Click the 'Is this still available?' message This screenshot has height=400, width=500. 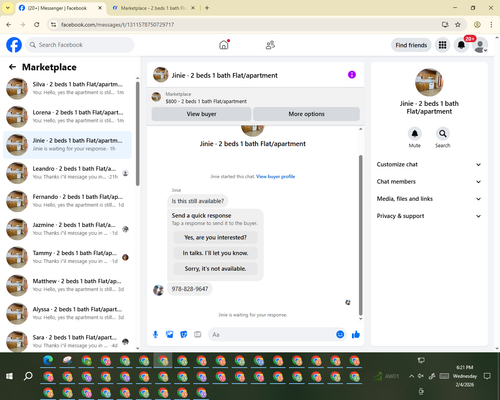point(198,201)
